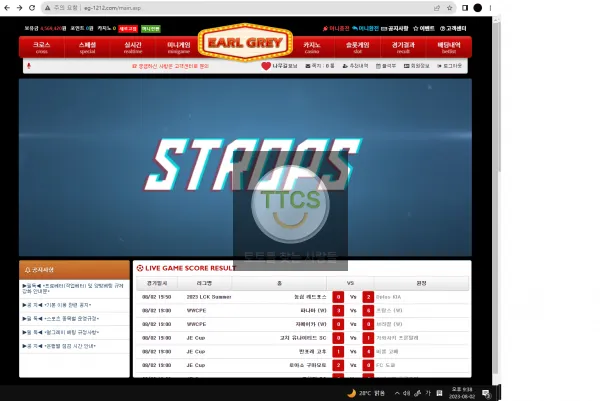
Task: Click the red button beside the casino balance
Action: tap(128, 29)
